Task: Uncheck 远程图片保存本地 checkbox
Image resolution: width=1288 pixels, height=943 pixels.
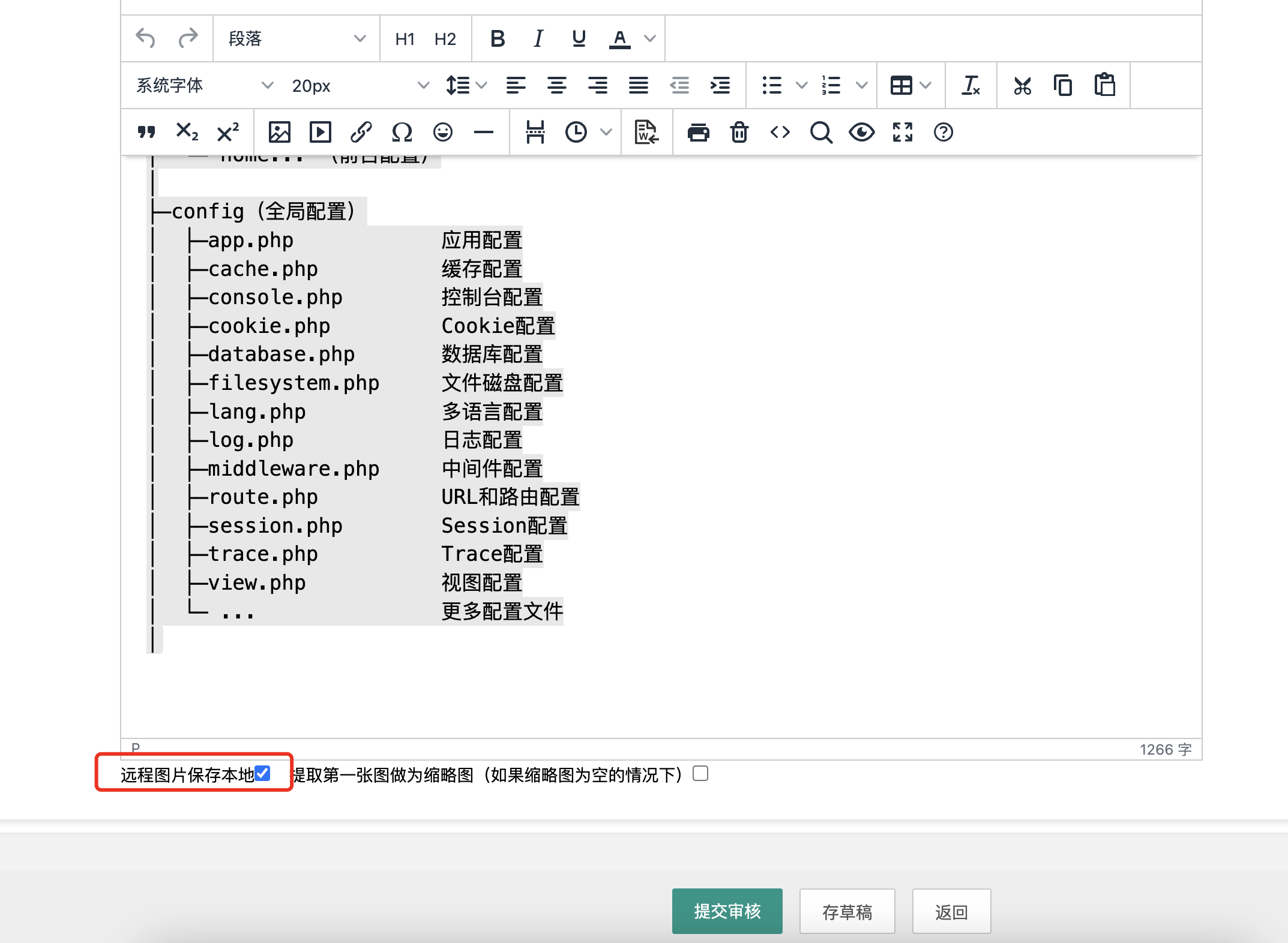Action: click(x=262, y=773)
